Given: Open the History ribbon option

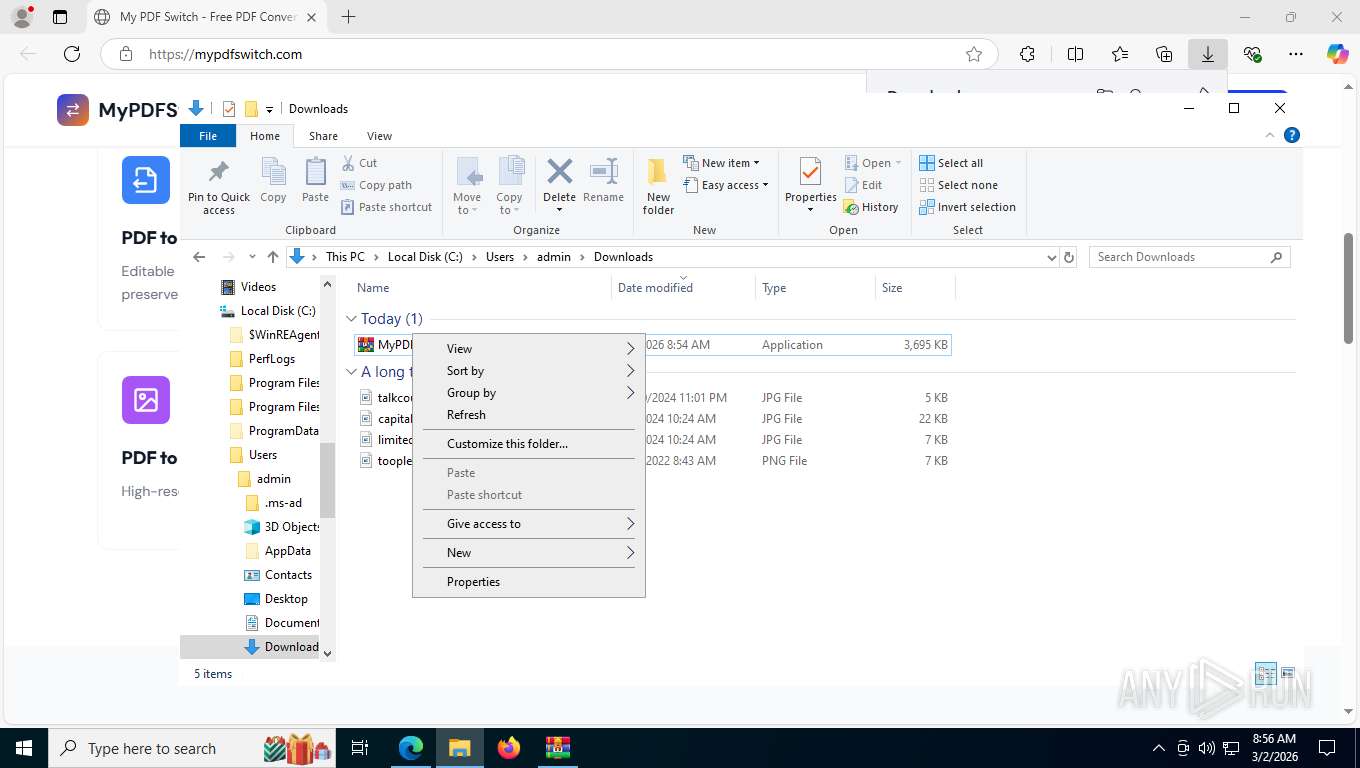Looking at the screenshot, I should [871, 207].
